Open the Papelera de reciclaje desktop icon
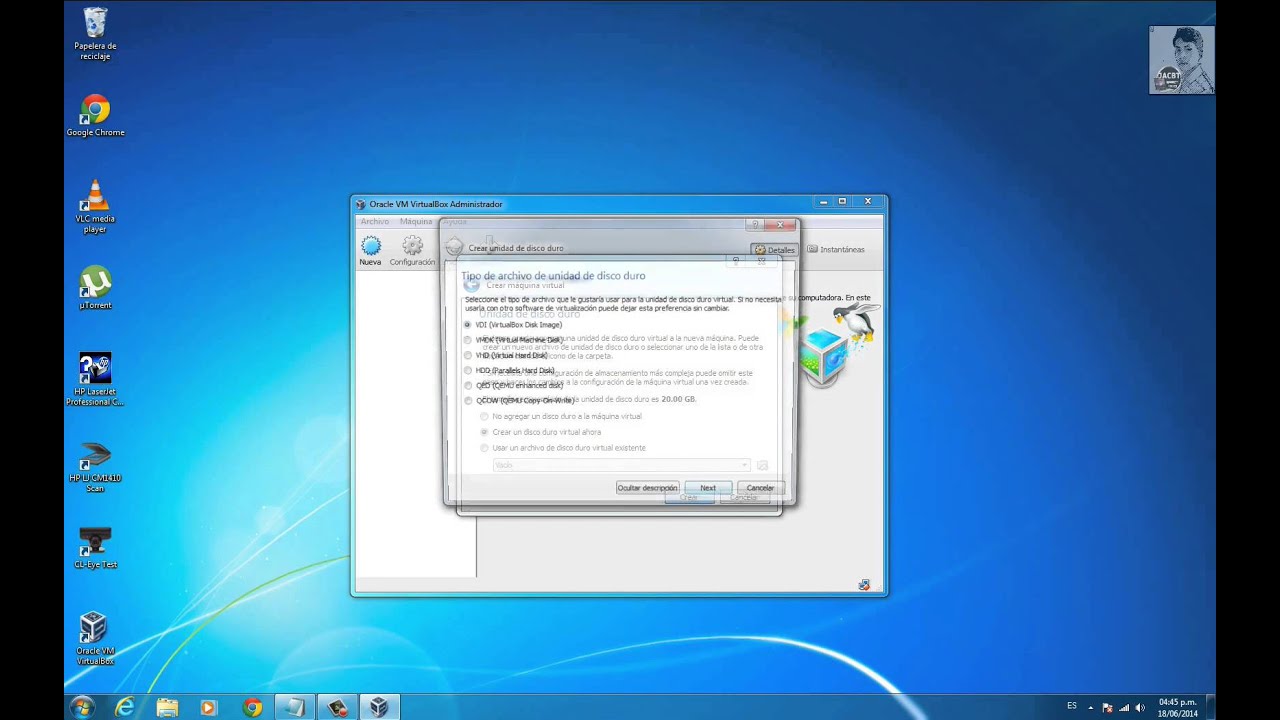Viewport: 1280px width, 720px height. [x=95, y=34]
